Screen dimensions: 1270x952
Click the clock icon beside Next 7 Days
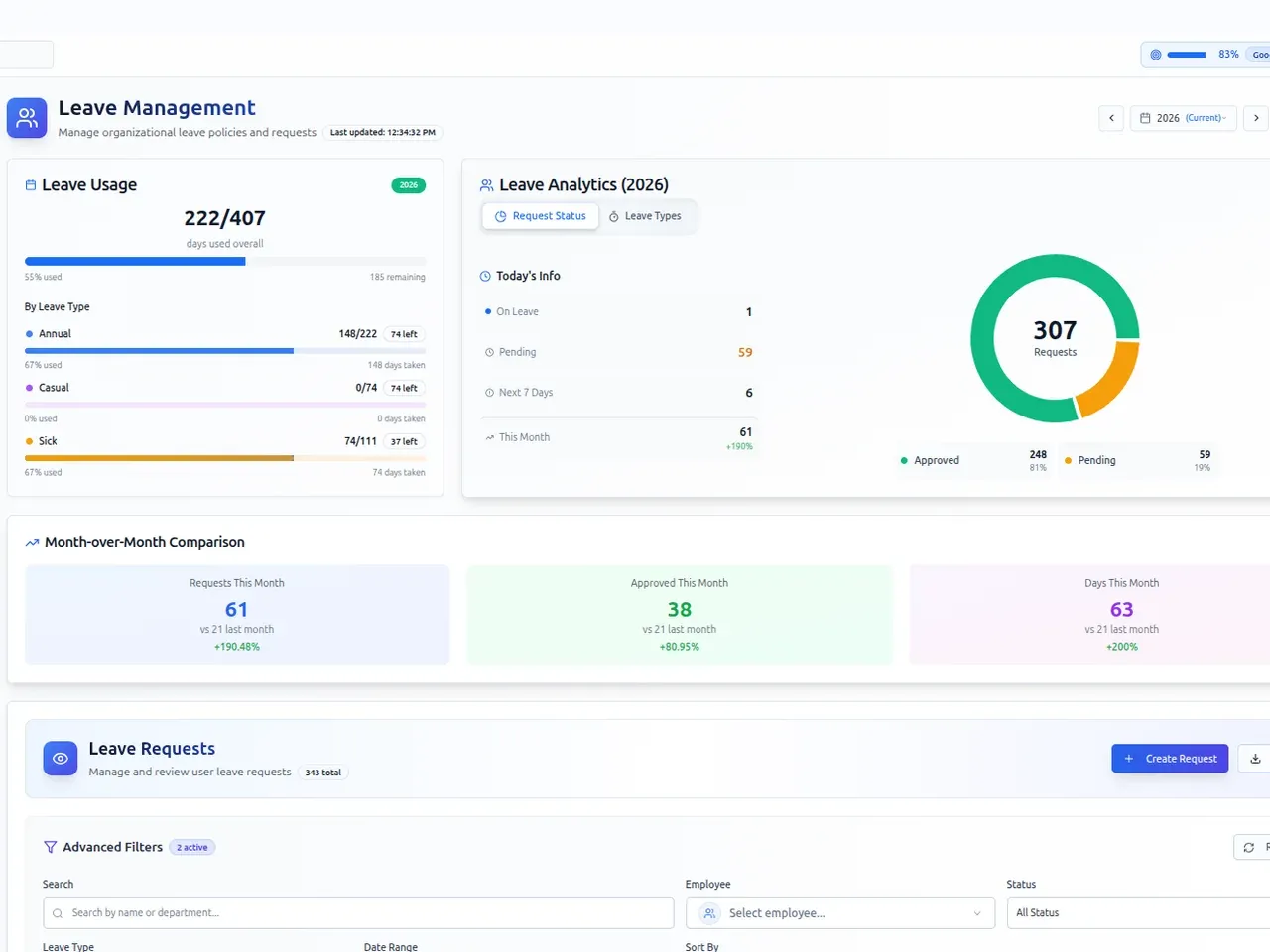489,393
